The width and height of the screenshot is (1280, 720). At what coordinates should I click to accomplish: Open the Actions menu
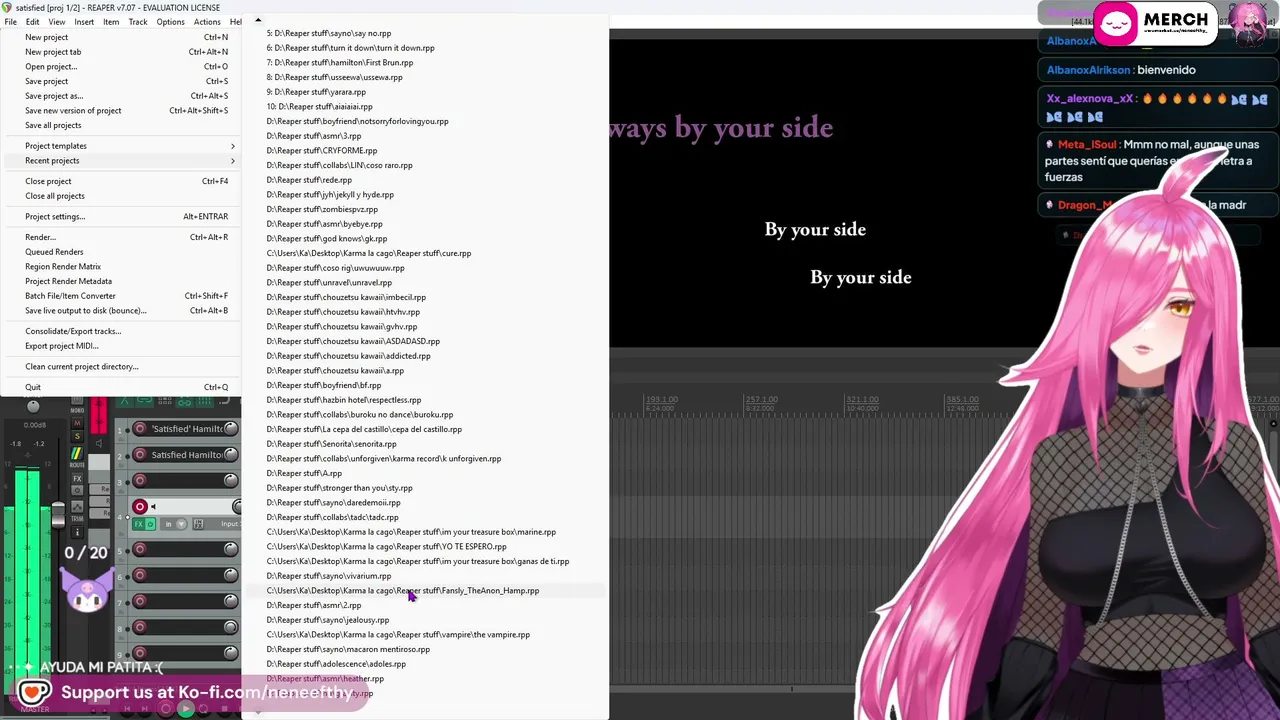[207, 22]
